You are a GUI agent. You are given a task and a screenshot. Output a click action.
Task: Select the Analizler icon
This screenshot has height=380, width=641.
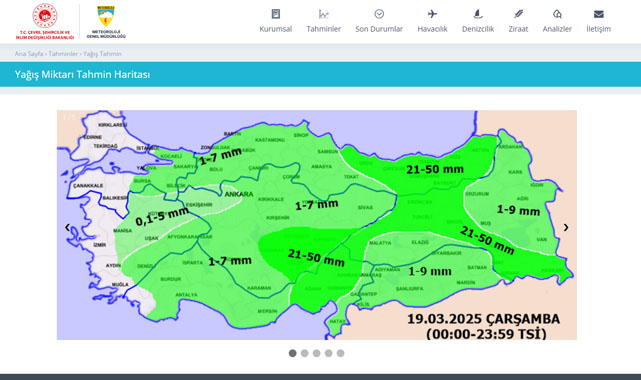pyautogui.click(x=557, y=14)
